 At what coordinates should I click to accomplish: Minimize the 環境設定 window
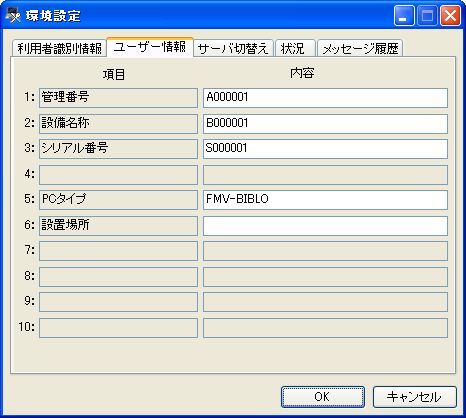coord(404,16)
